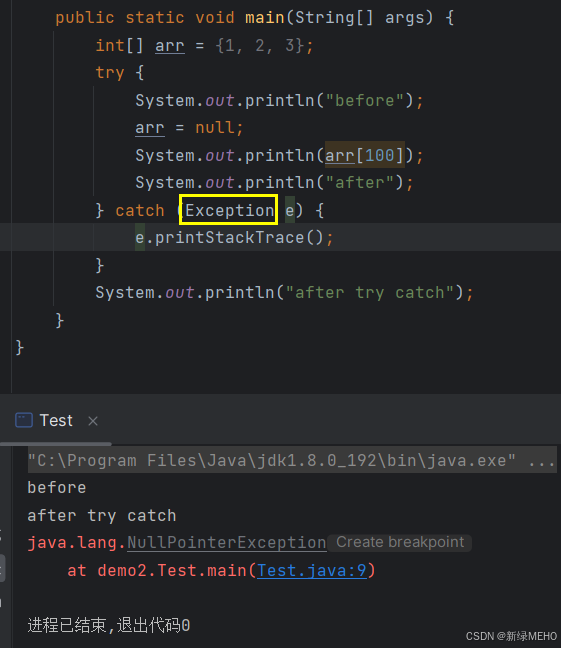Screen dimensions: 561x648
Task: Open the Test.java:9 stack trace link
Action: pyautogui.click(x=312, y=571)
